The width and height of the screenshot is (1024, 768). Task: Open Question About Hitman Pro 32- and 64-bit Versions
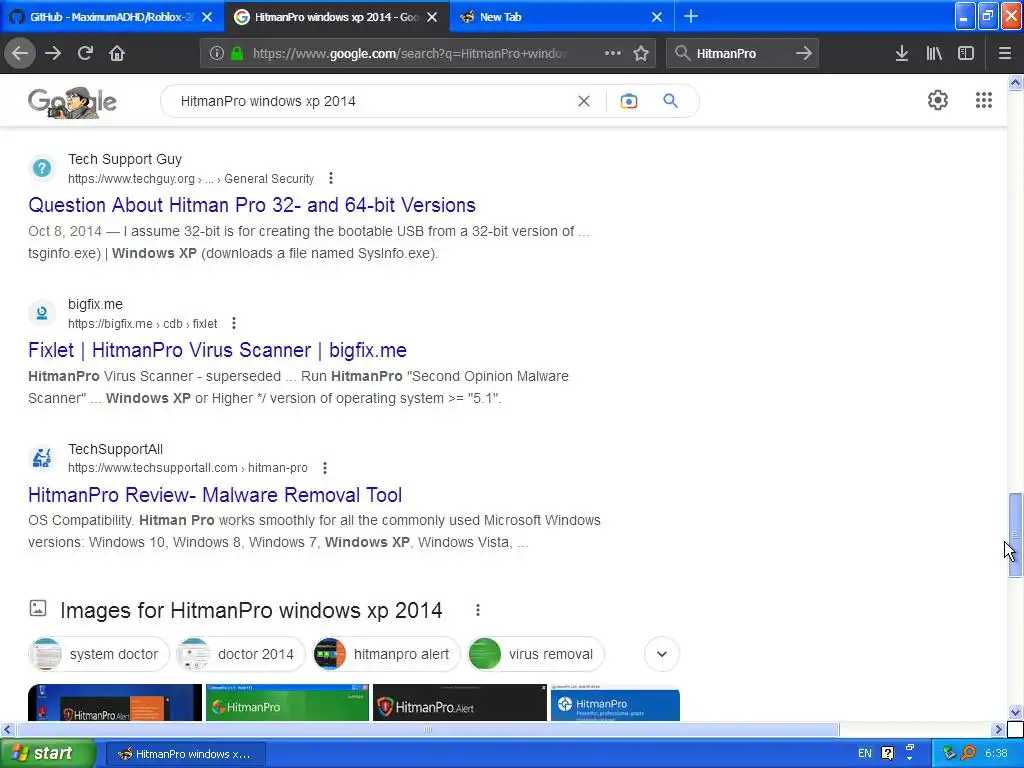[251, 205]
